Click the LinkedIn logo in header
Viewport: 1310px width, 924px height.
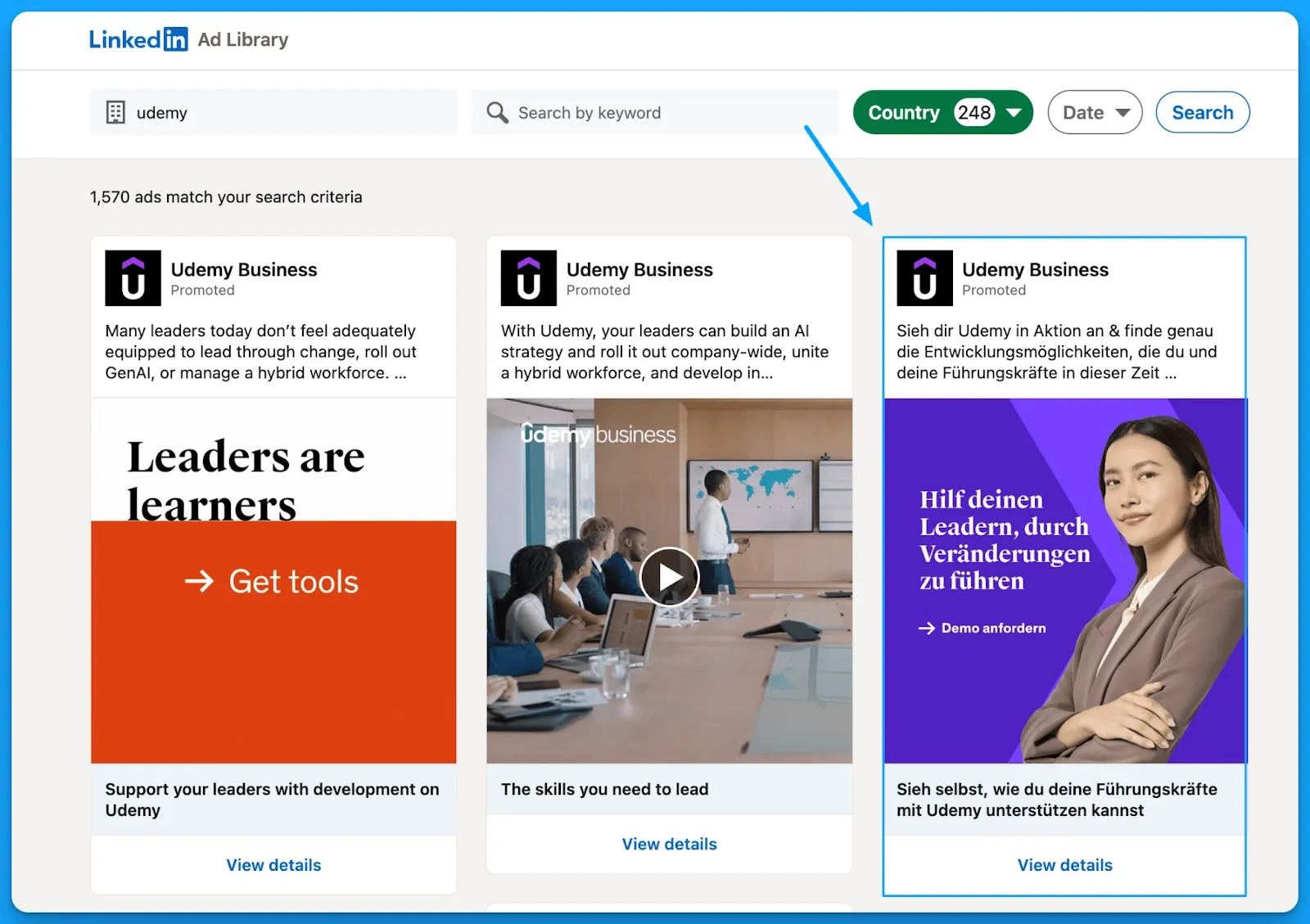[x=138, y=39]
